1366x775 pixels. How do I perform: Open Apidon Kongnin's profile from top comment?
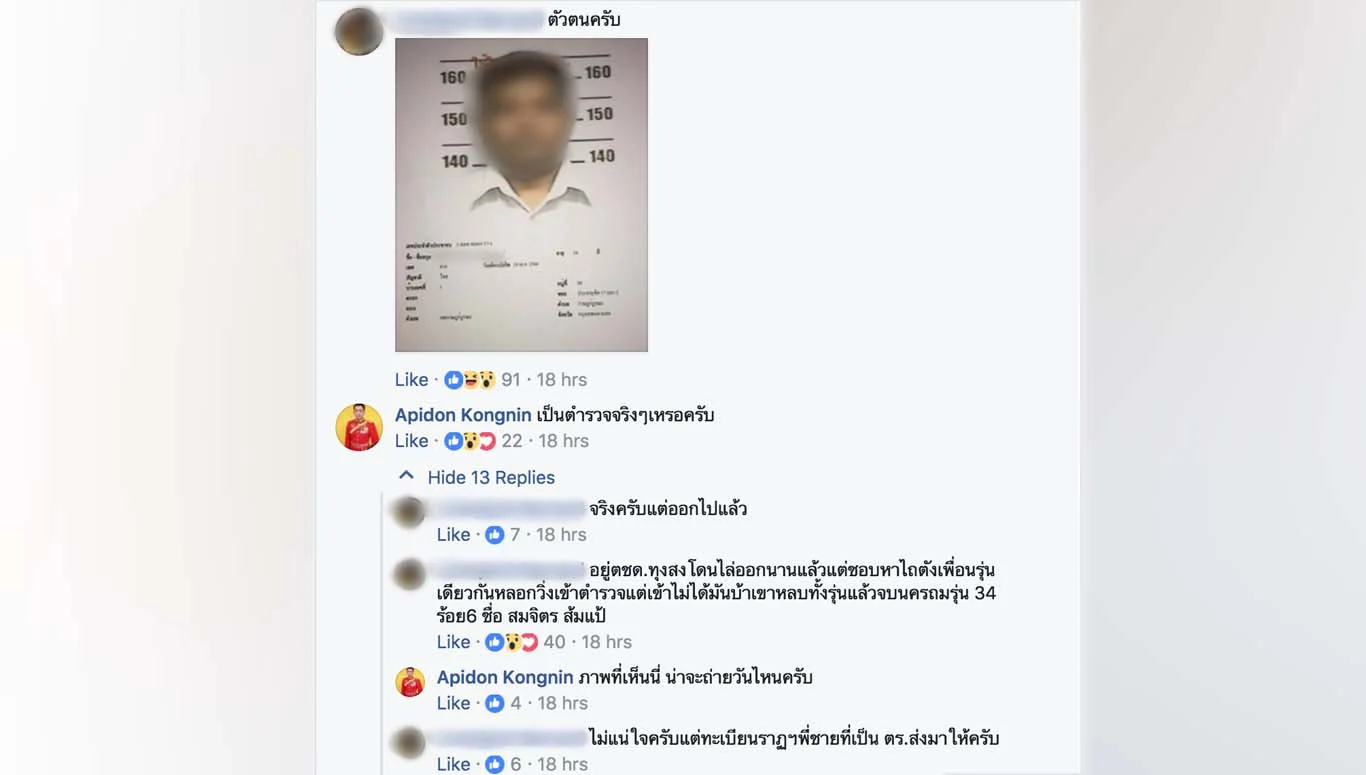[463, 415]
